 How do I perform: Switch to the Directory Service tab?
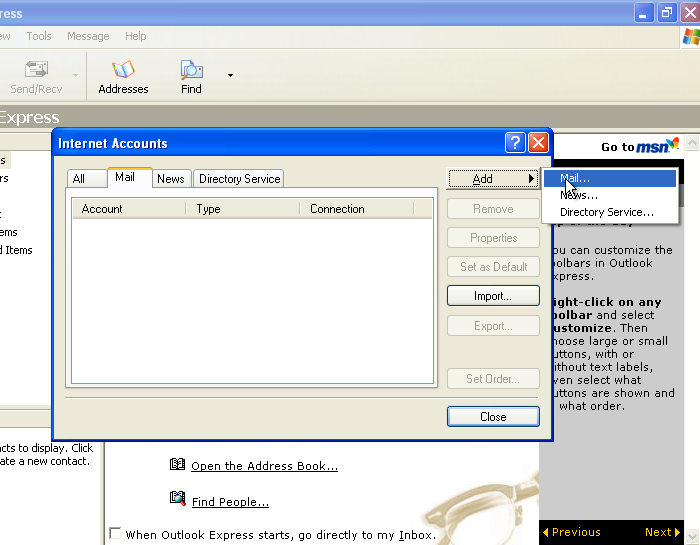click(239, 179)
